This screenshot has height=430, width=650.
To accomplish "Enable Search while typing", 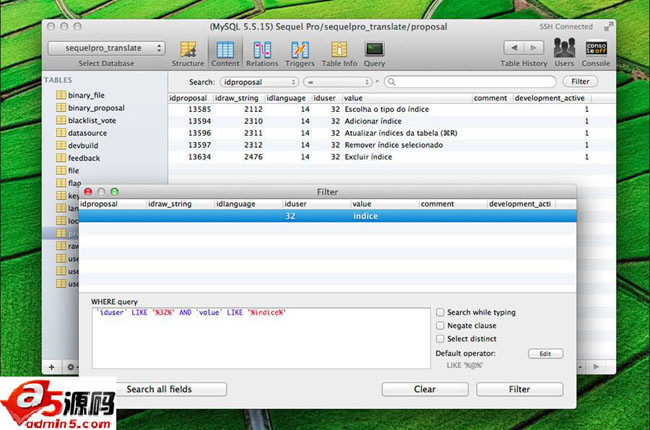I will click(440, 312).
